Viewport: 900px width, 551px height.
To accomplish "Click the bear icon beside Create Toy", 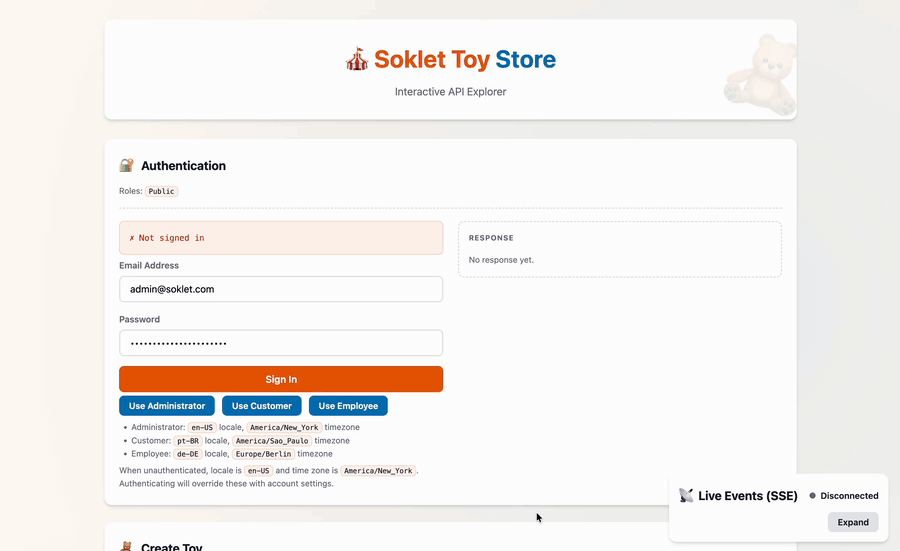I will [x=127, y=547].
